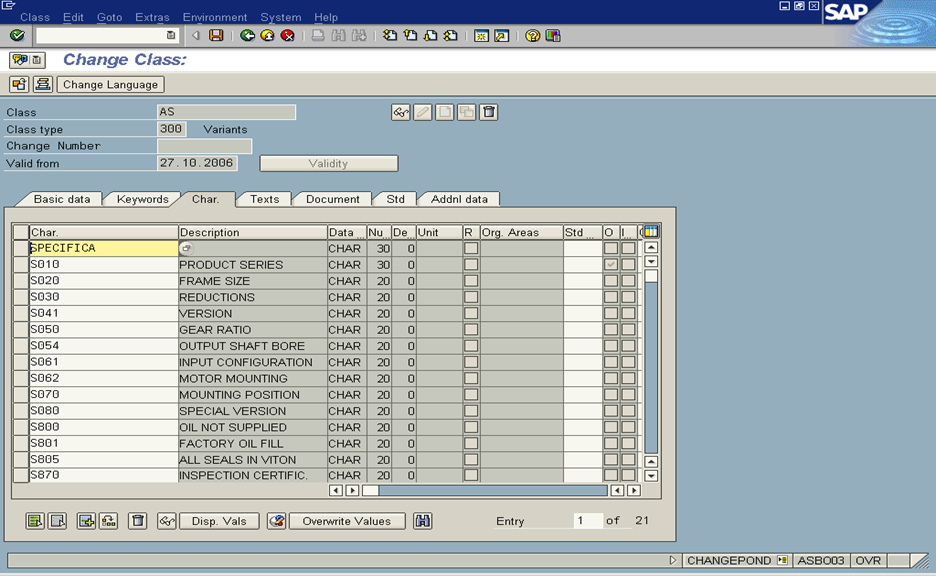Click the S070 characteristic cell
Image resolution: width=936 pixels, height=576 pixels.
pyautogui.click(x=103, y=395)
